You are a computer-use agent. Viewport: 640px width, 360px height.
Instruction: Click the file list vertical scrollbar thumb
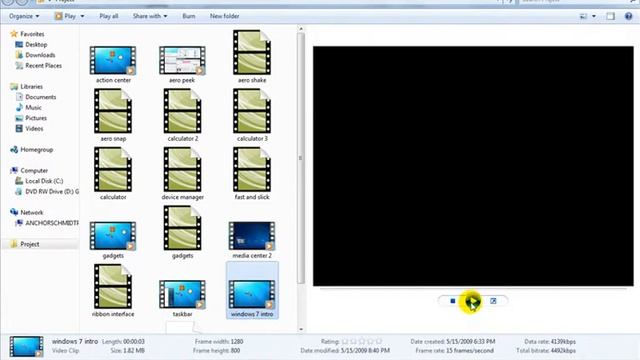point(301,158)
